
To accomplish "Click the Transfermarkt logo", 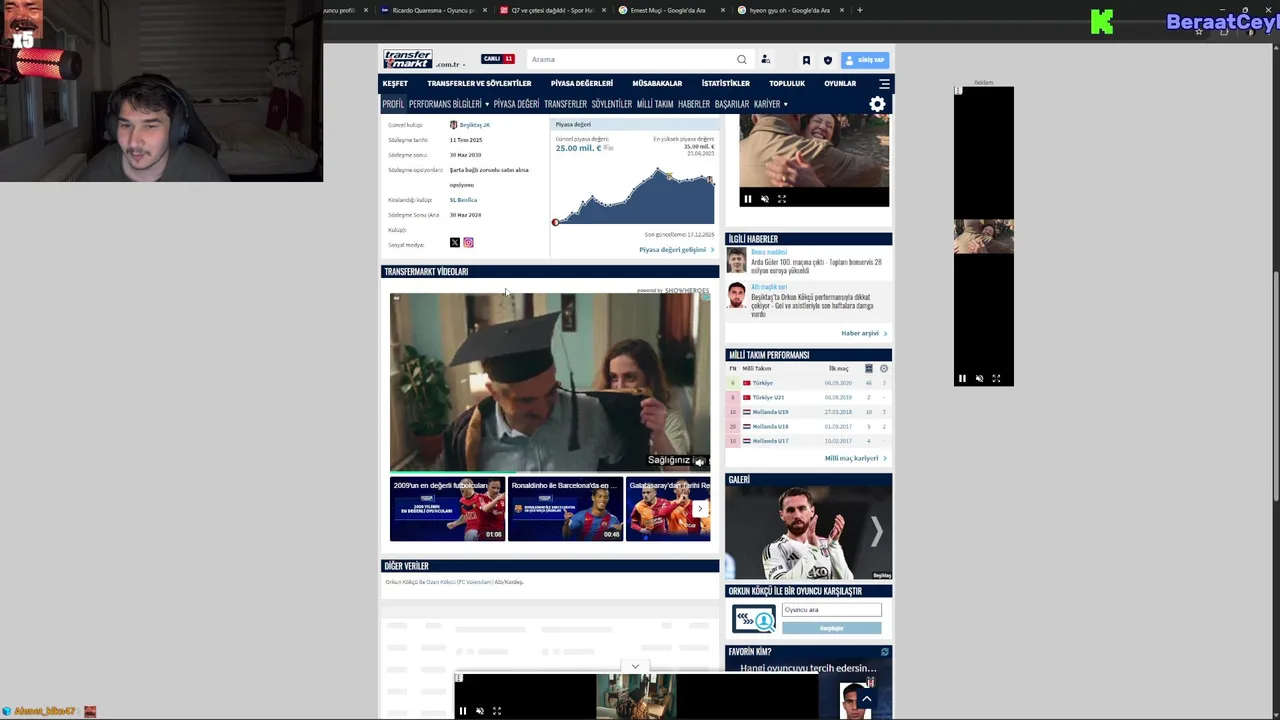I will pyautogui.click(x=407, y=59).
